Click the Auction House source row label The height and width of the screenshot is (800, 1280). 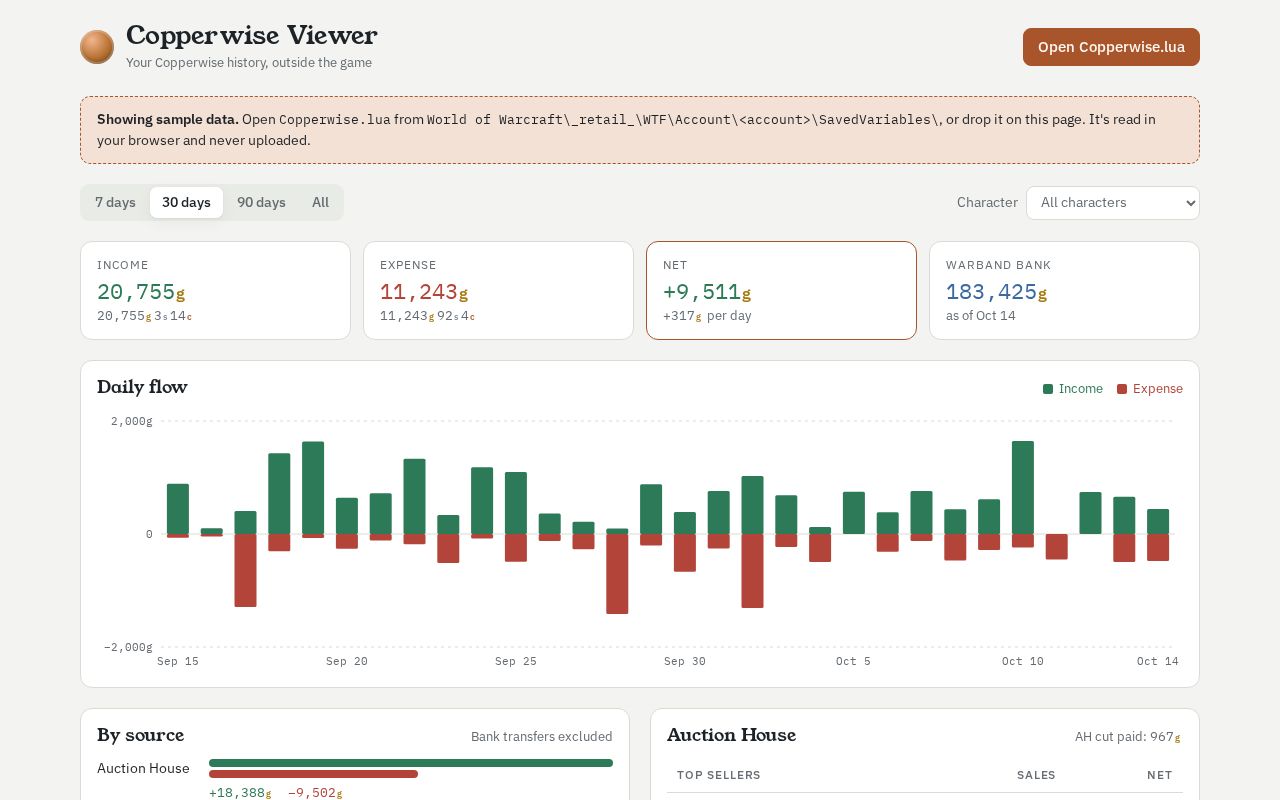[x=143, y=768]
